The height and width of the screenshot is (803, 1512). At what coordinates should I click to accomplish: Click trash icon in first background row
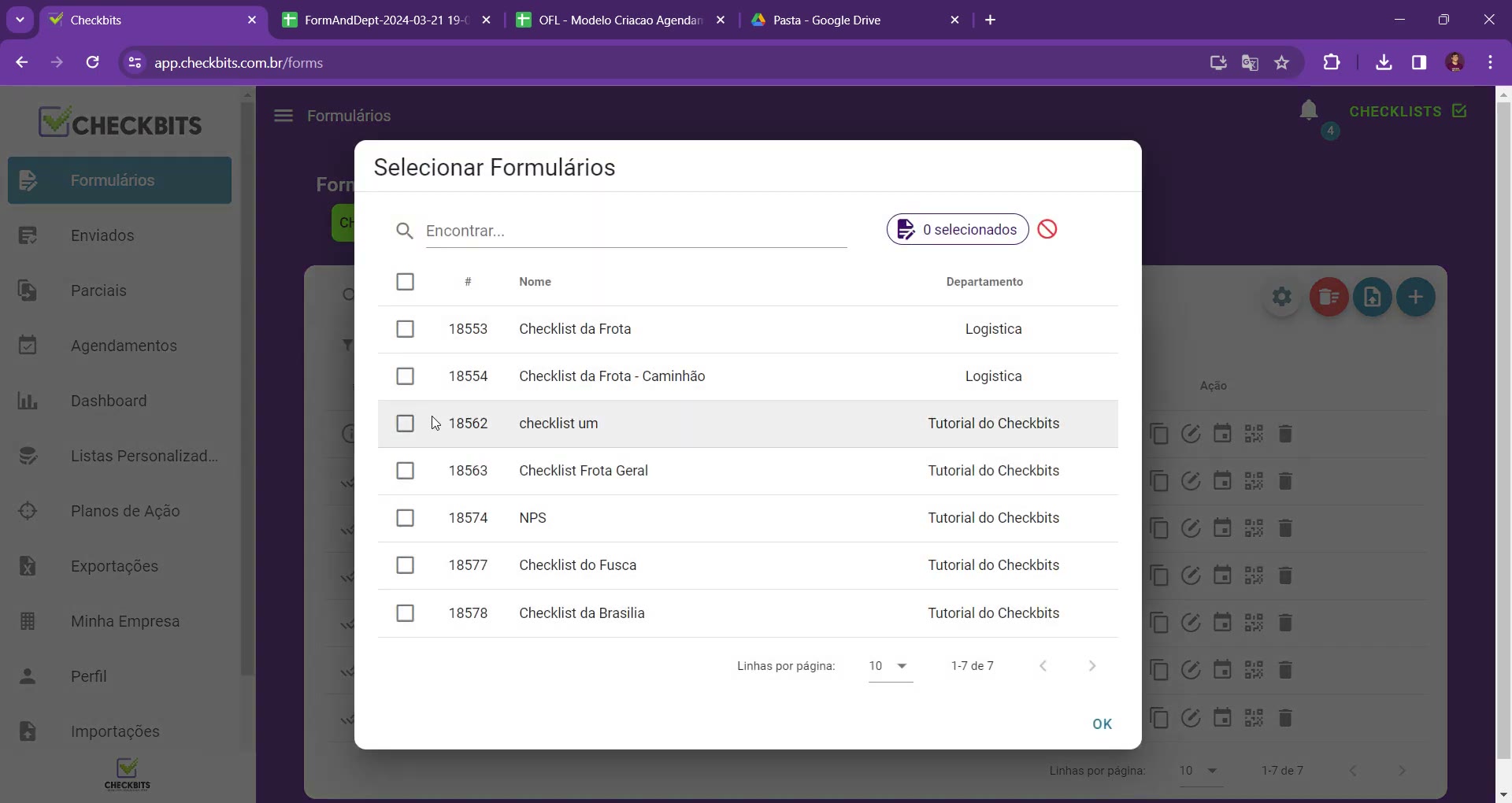pyautogui.click(x=1285, y=434)
